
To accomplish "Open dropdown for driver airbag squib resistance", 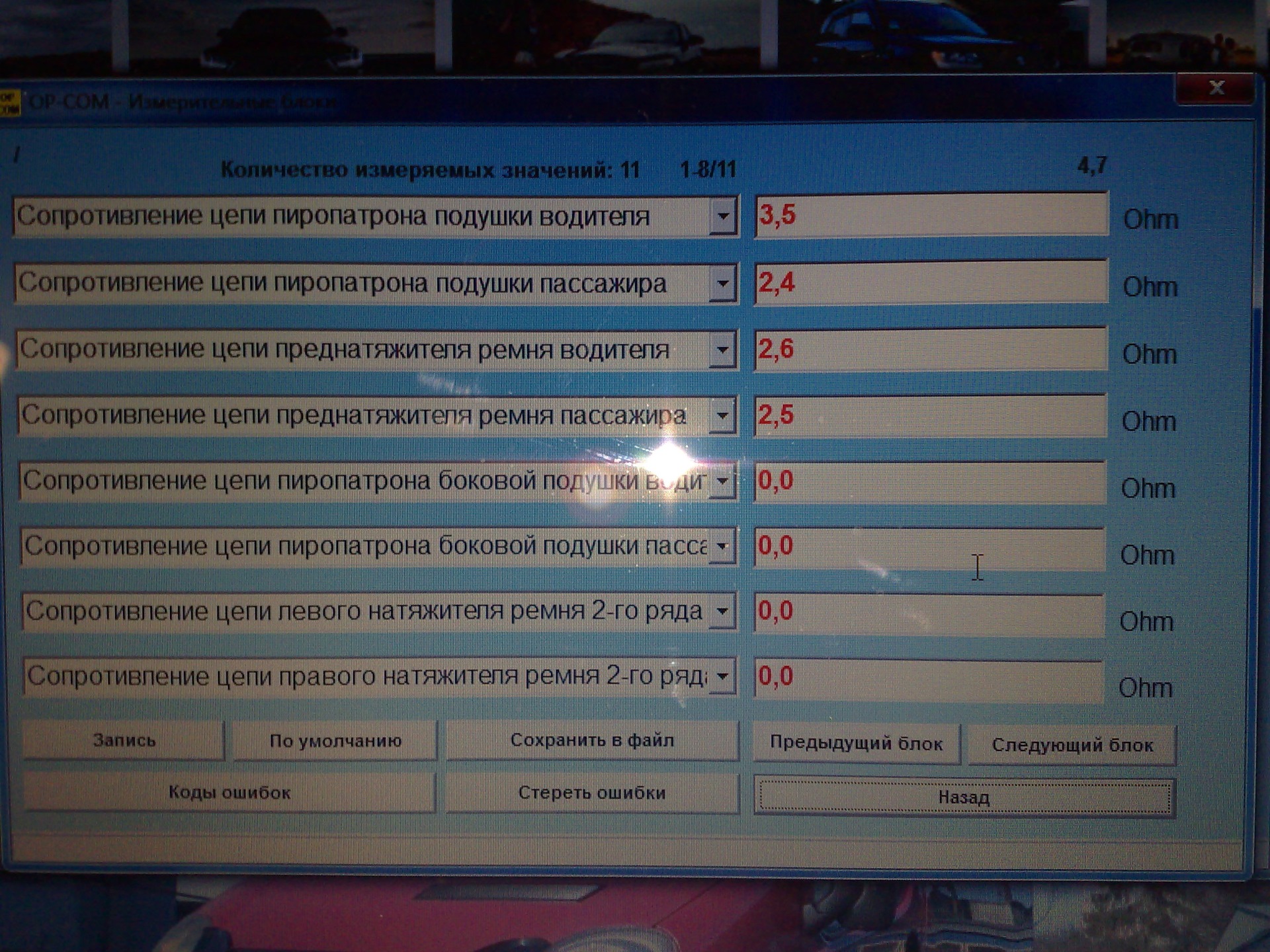I will click(723, 216).
